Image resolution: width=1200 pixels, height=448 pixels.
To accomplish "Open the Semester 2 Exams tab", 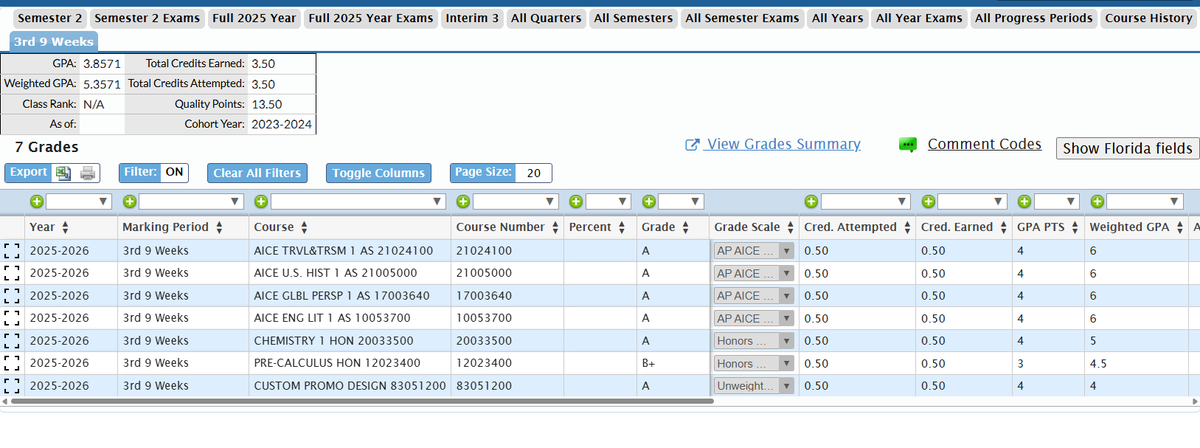I will click(149, 18).
